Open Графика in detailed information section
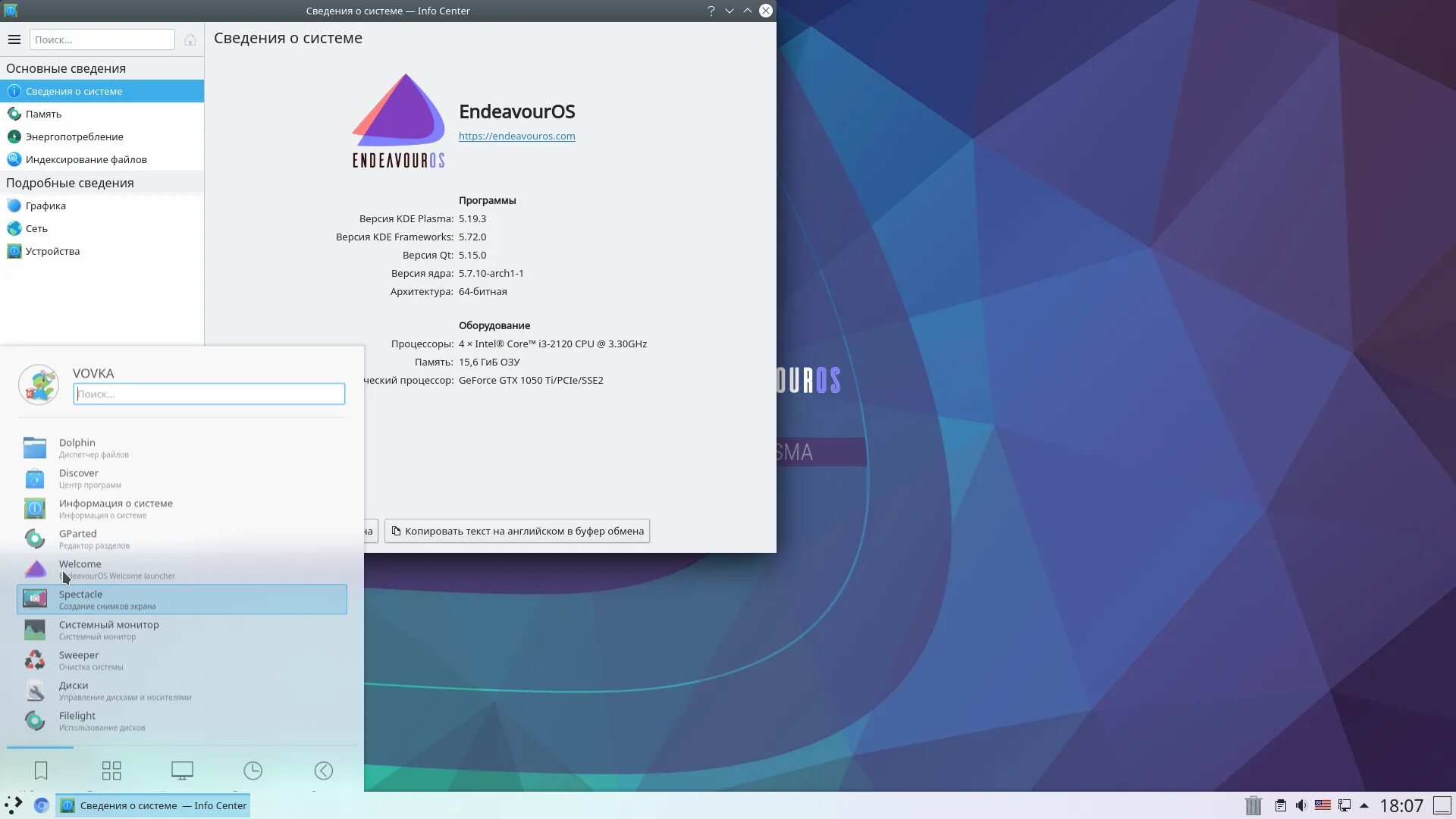This screenshot has height=819, width=1456. click(x=45, y=206)
